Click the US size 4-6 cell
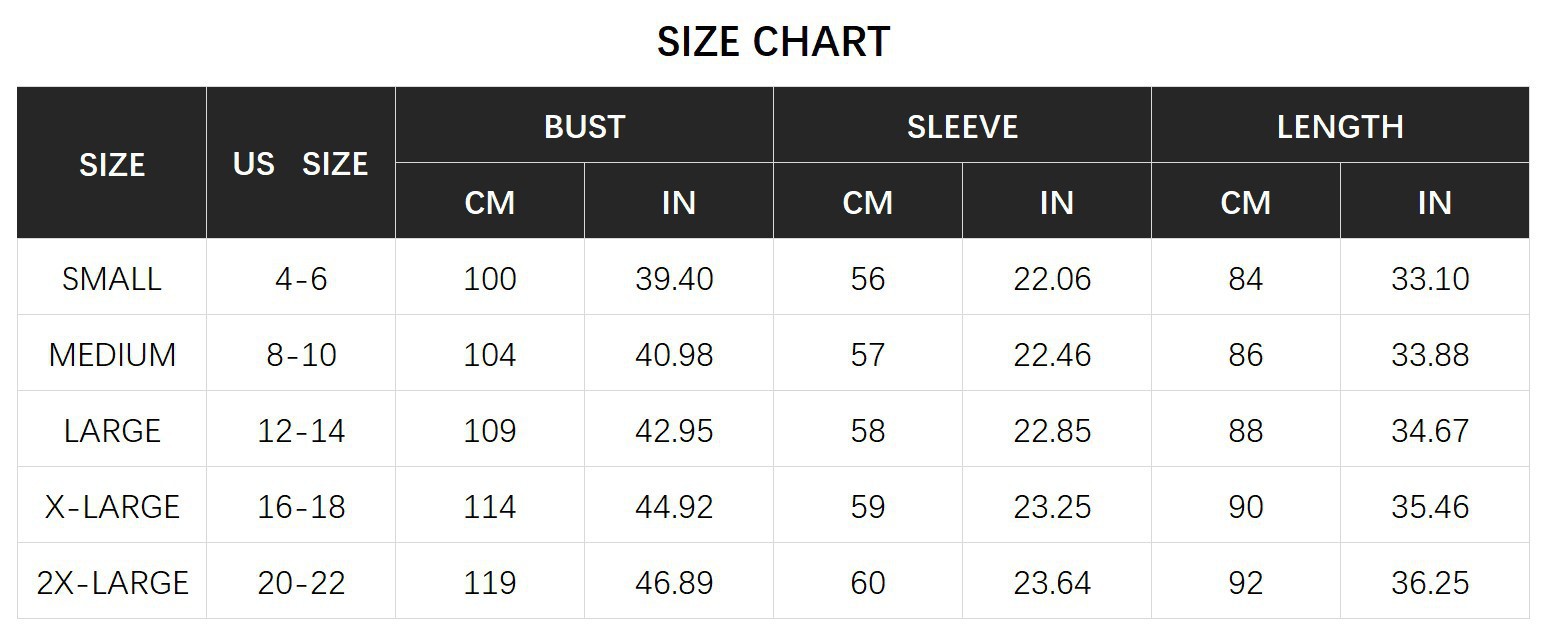 click(x=300, y=279)
